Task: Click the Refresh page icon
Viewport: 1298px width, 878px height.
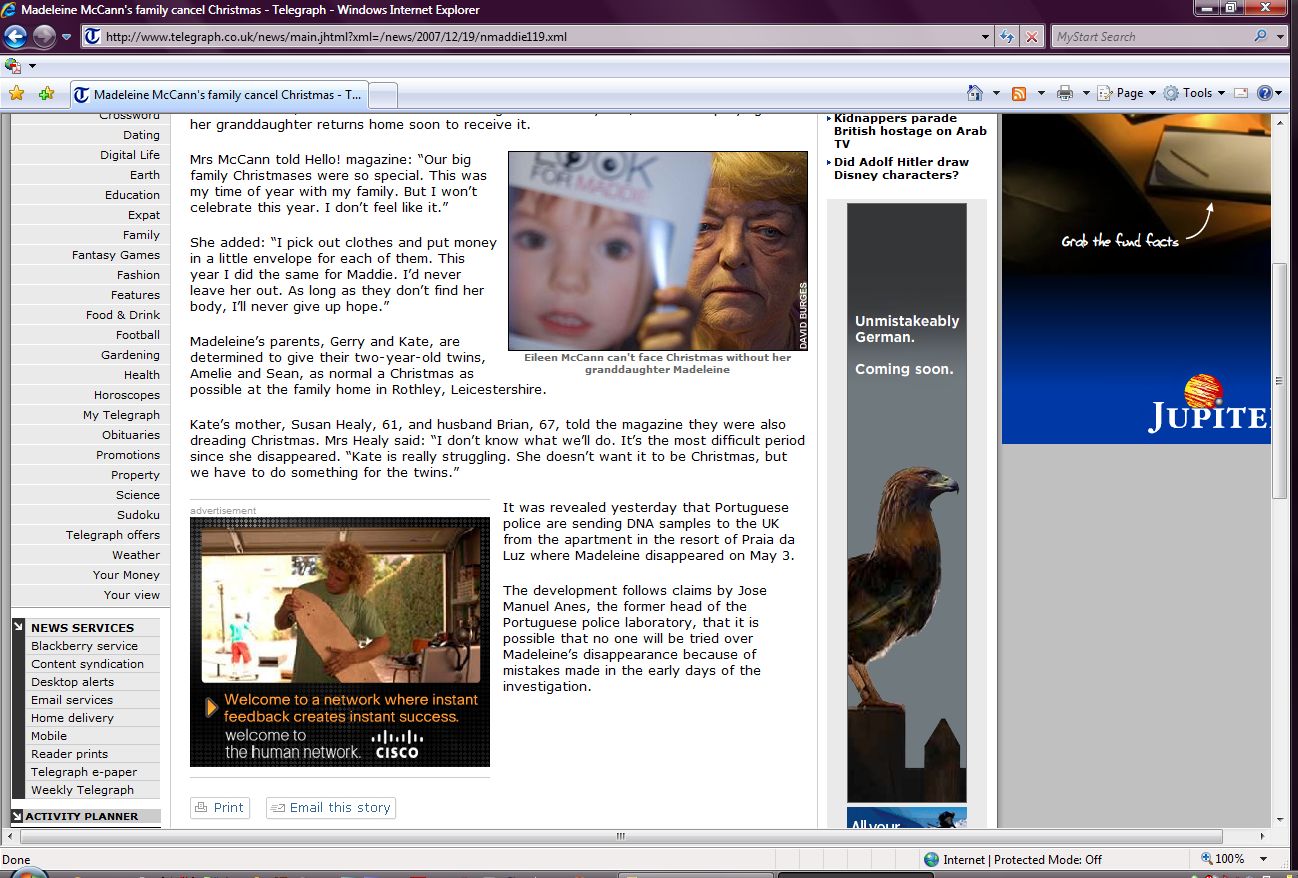Action: pos(1008,37)
